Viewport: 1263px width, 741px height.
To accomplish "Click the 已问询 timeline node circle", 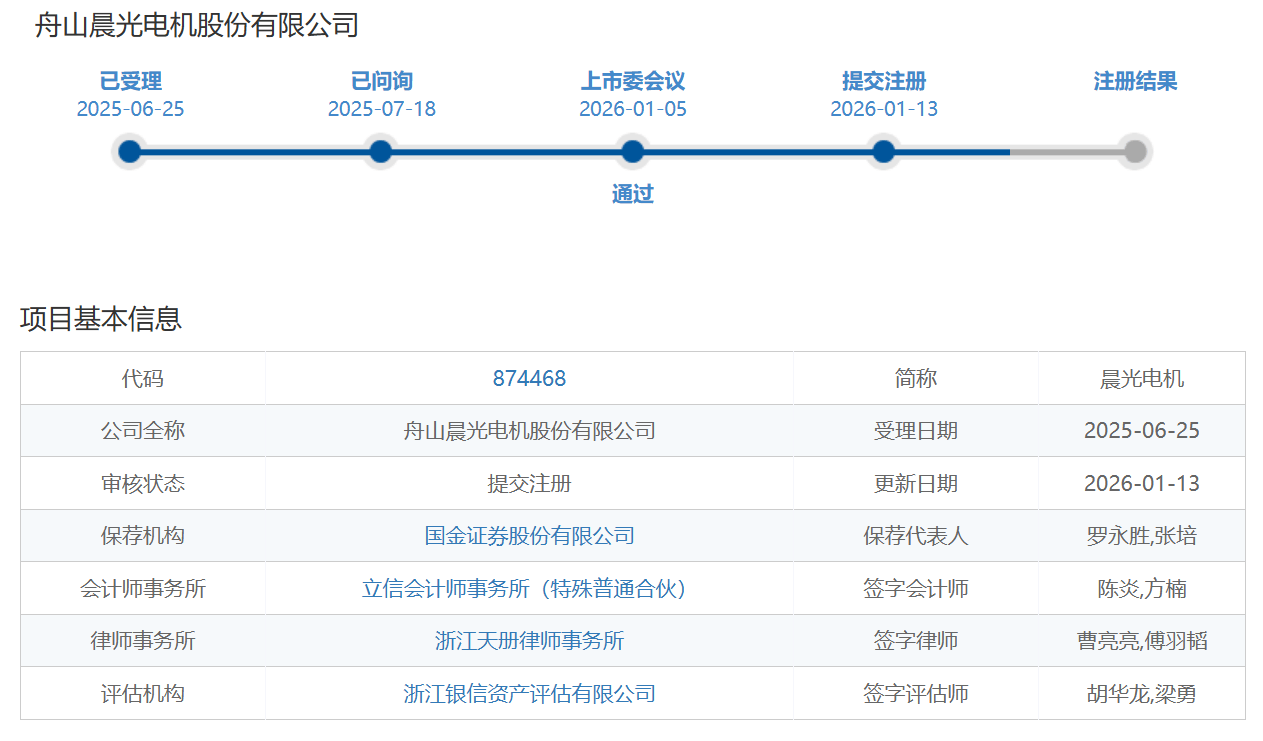I will pos(380,152).
